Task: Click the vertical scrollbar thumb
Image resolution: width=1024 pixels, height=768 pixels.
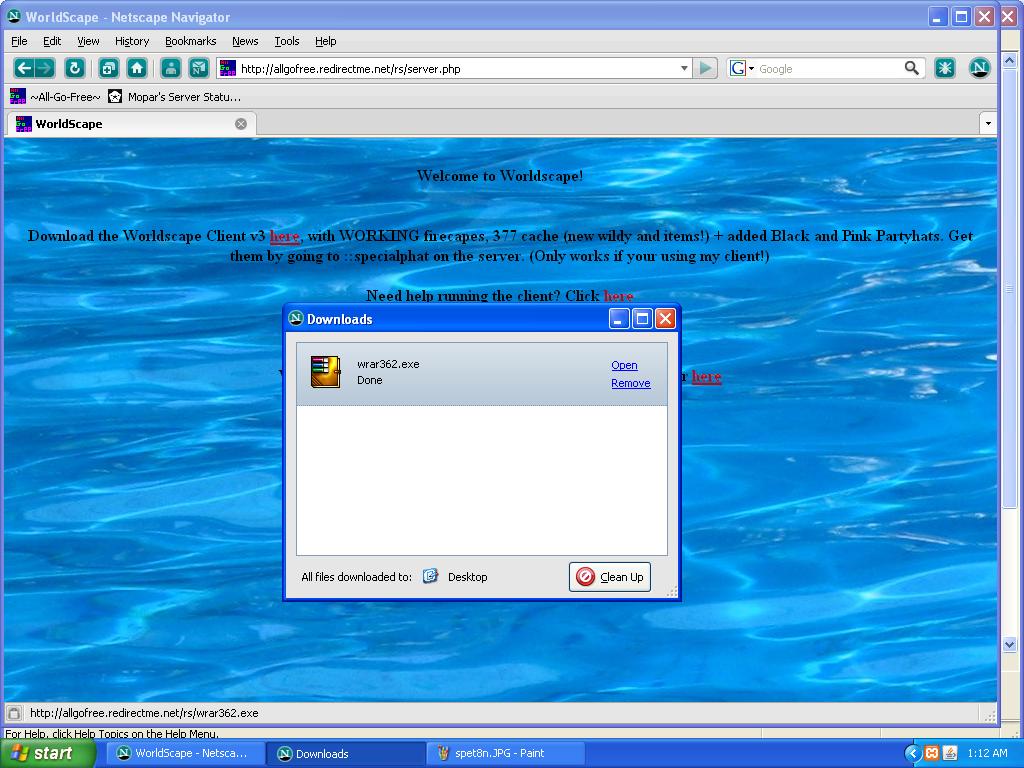Action: tap(1009, 288)
